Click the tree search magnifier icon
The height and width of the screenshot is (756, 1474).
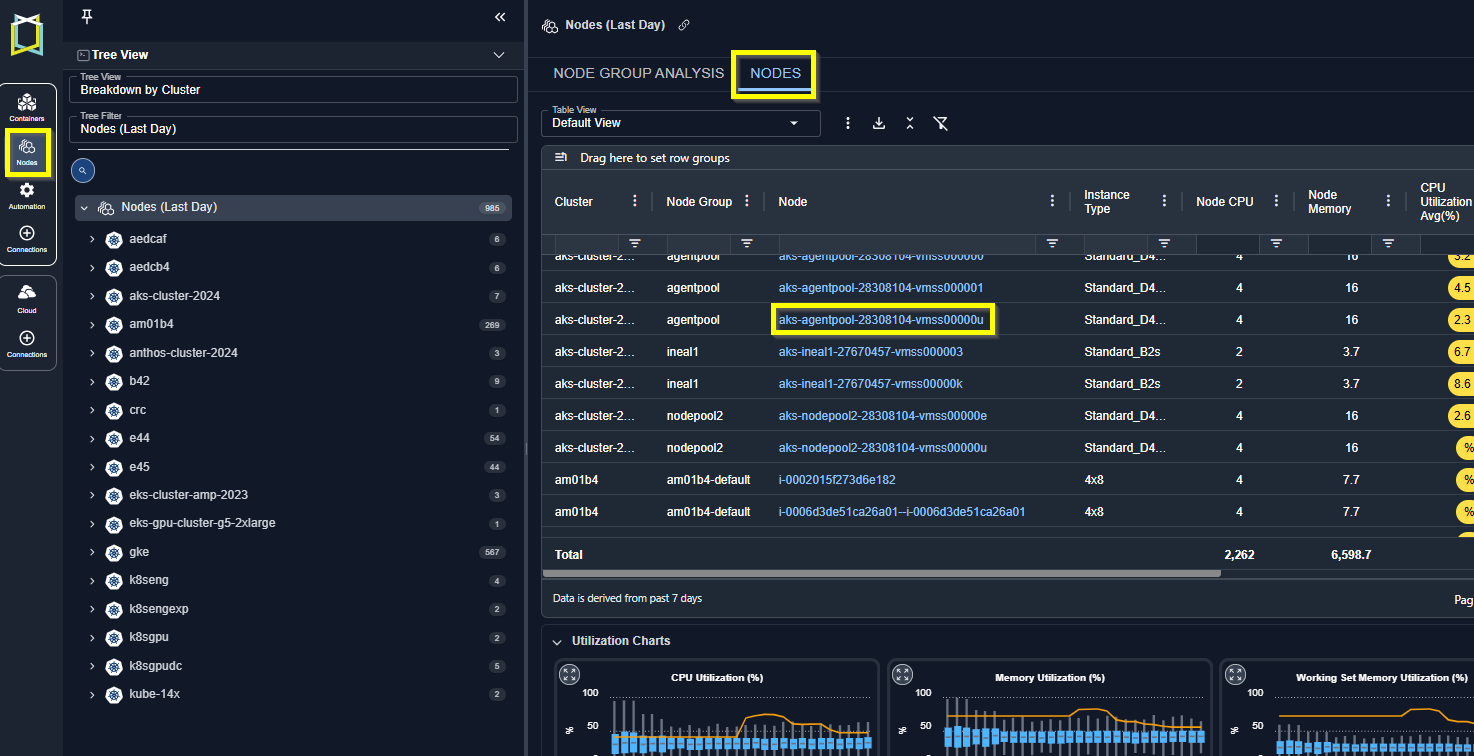[83, 171]
